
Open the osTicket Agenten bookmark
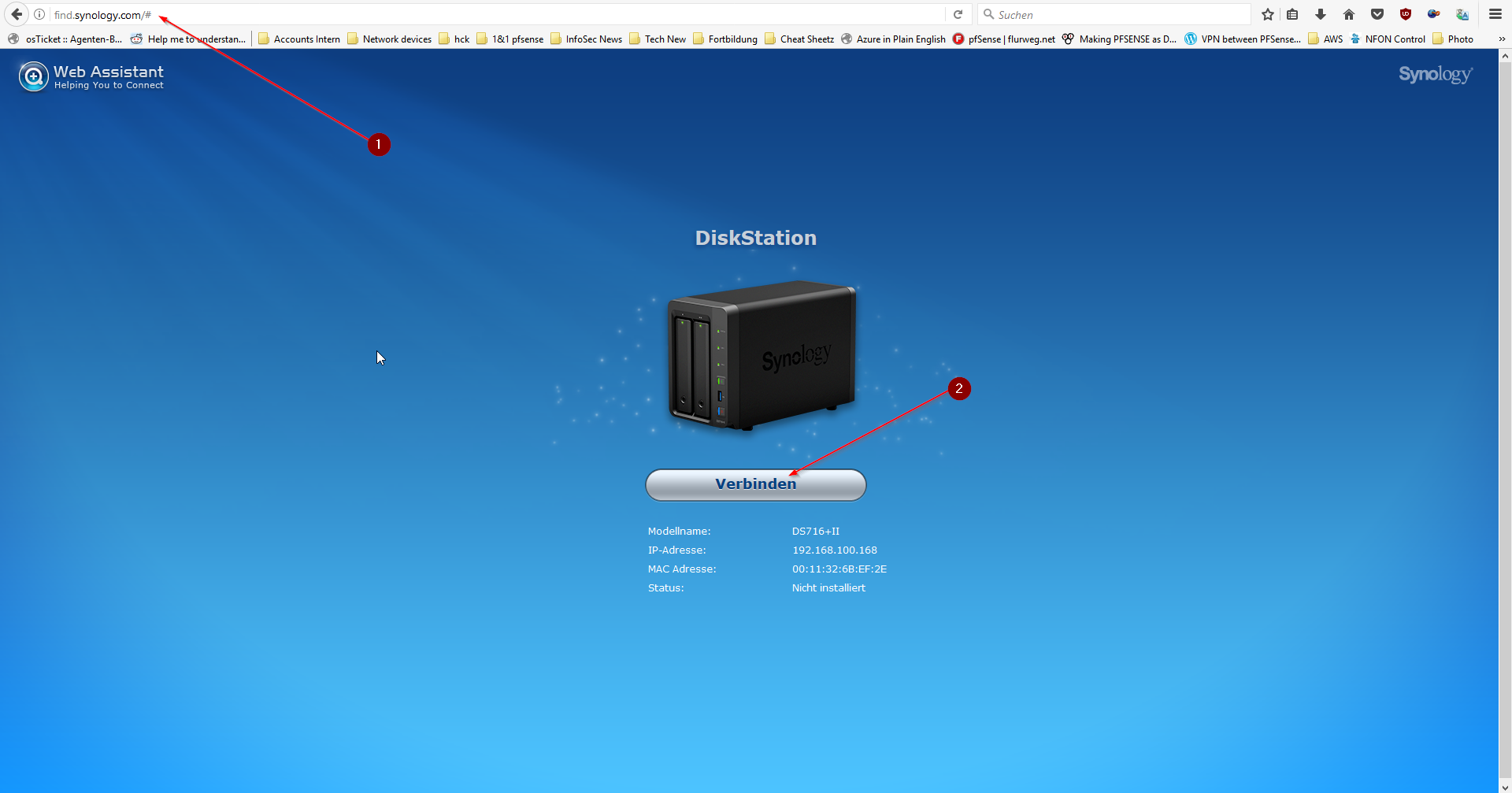(65, 39)
